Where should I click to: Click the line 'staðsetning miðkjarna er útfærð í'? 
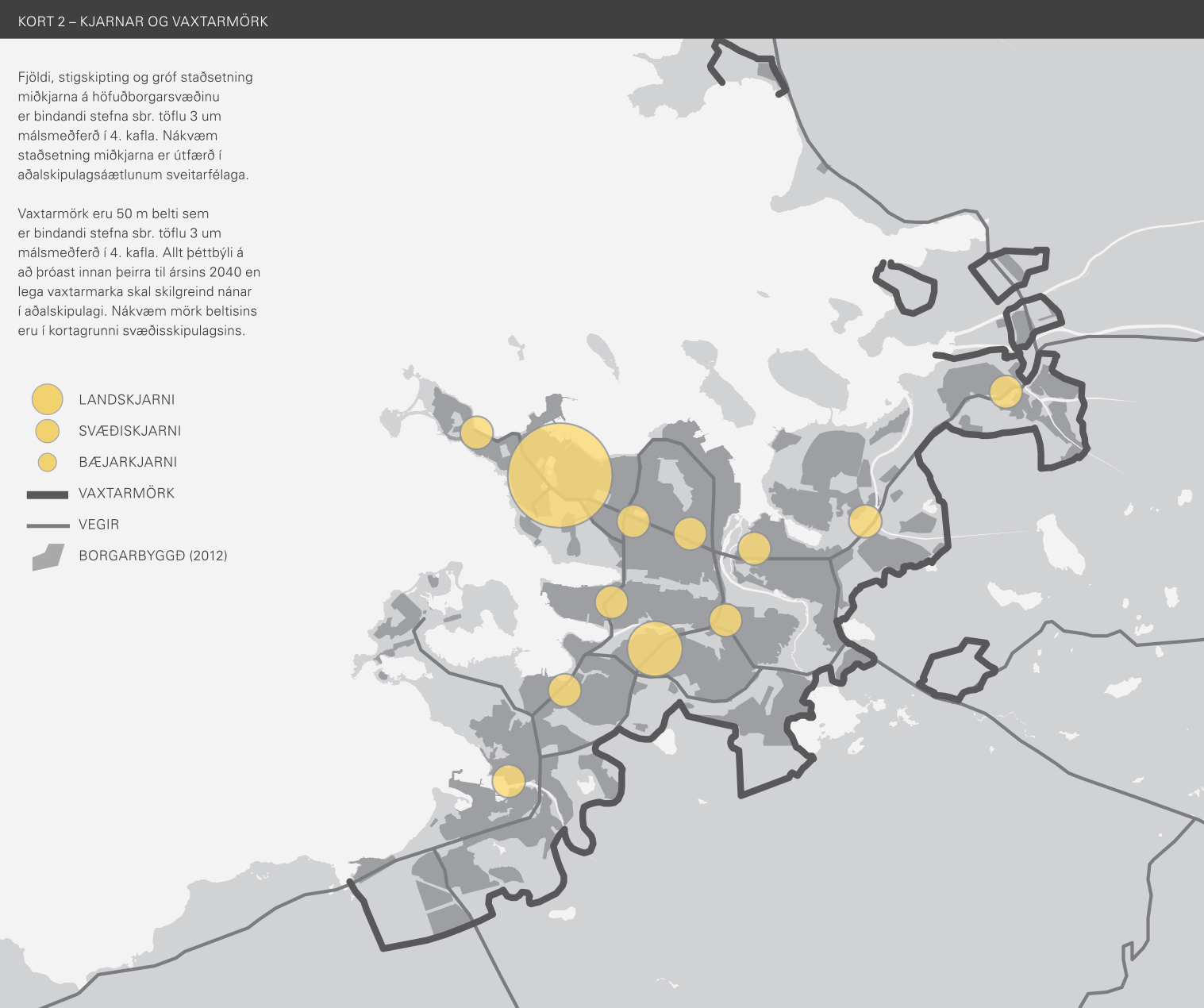(120, 156)
